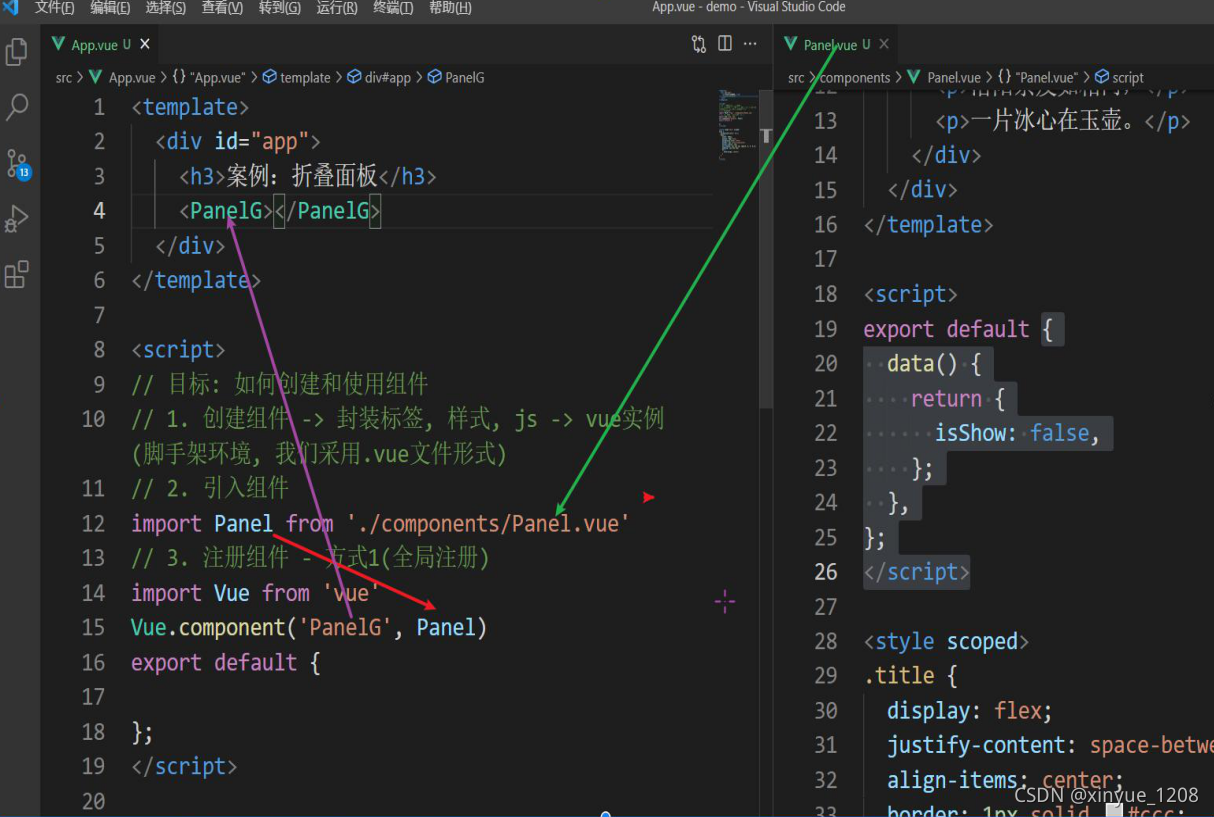Open the 帮助(H) menu
Screen dimensions: 1214x817
(x=450, y=8)
